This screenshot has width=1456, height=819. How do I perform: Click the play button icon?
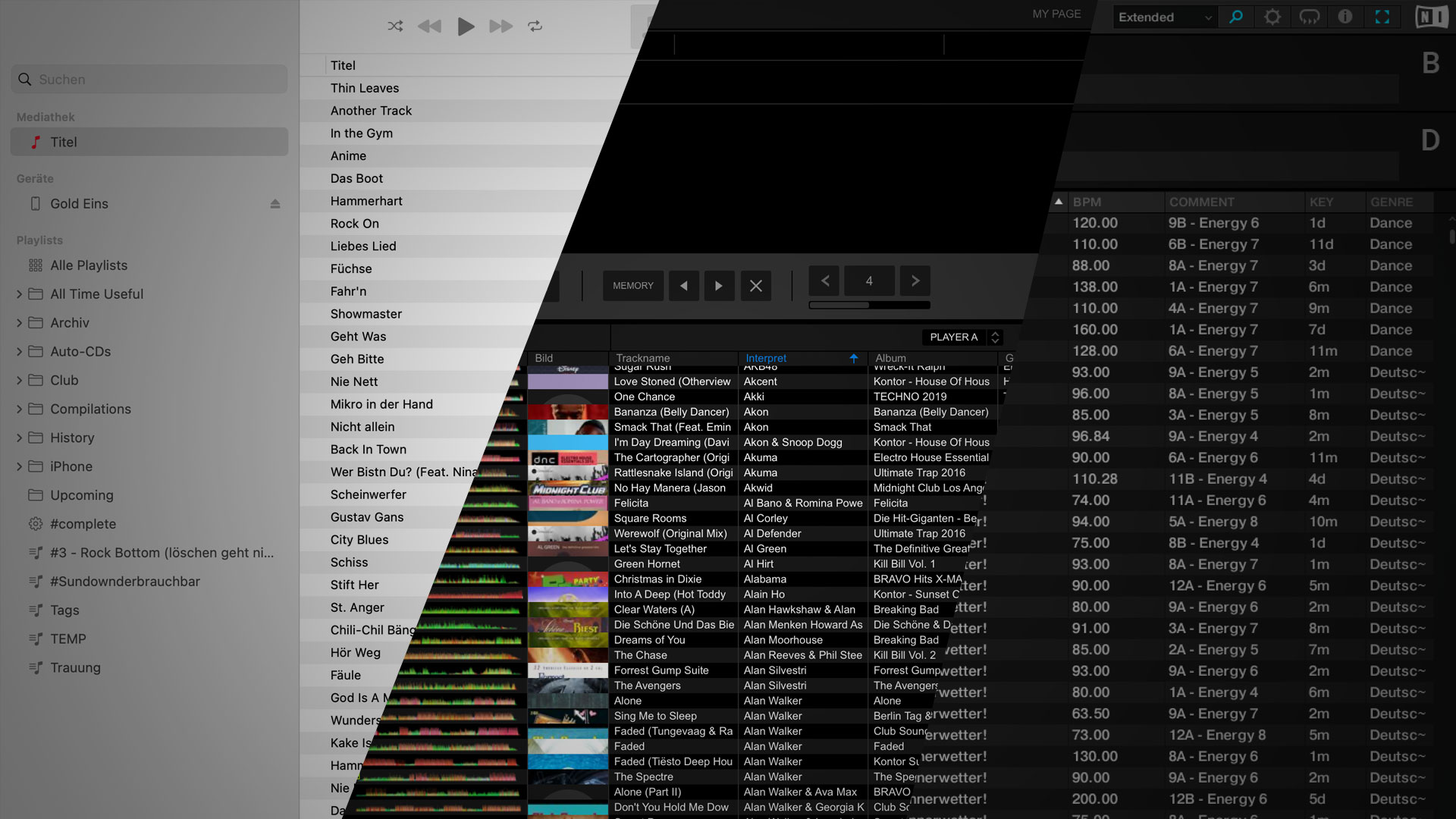coord(465,26)
